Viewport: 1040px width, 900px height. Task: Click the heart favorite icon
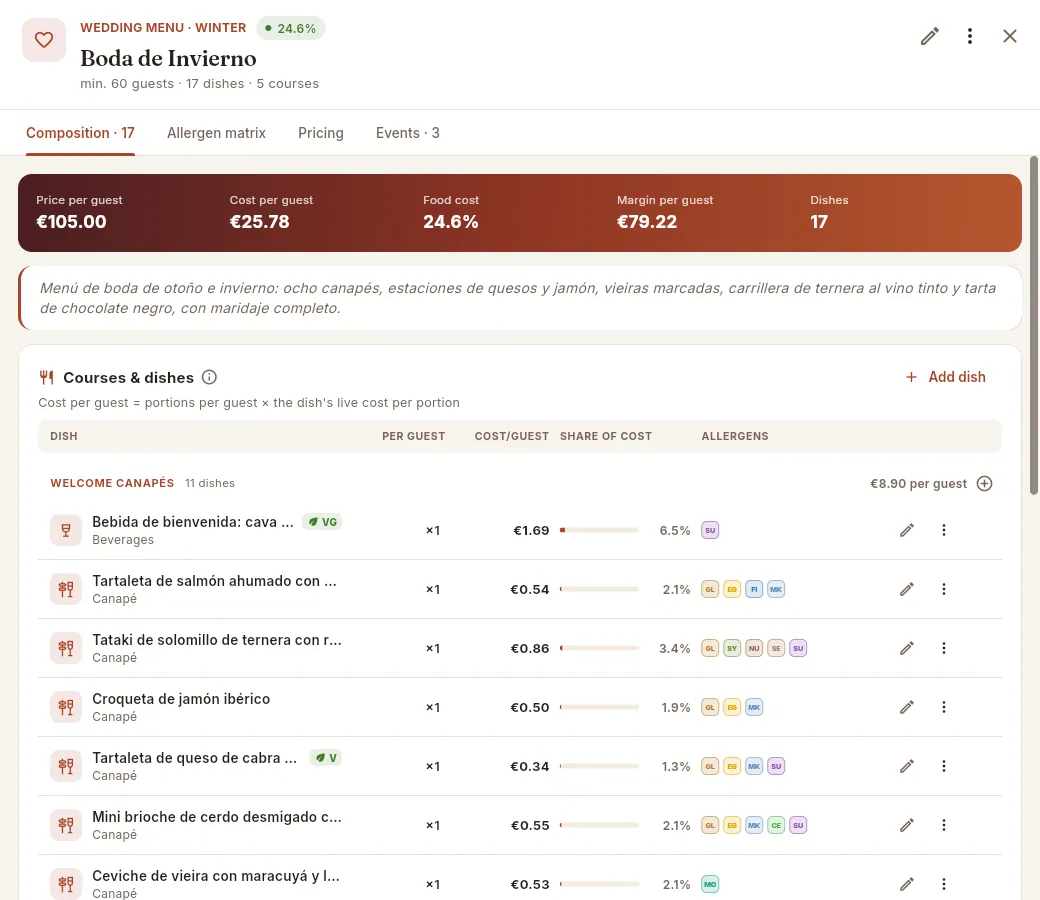[x=44, y=40]
